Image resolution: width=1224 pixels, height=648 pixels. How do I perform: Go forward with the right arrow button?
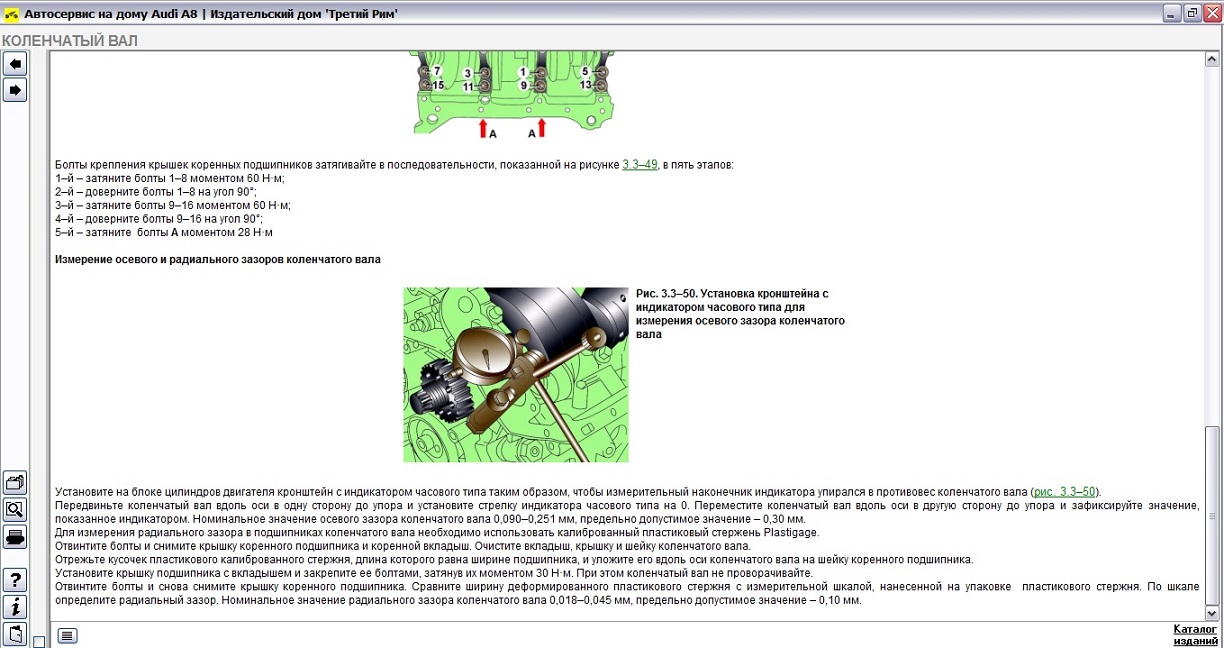(x=15, y=91)
